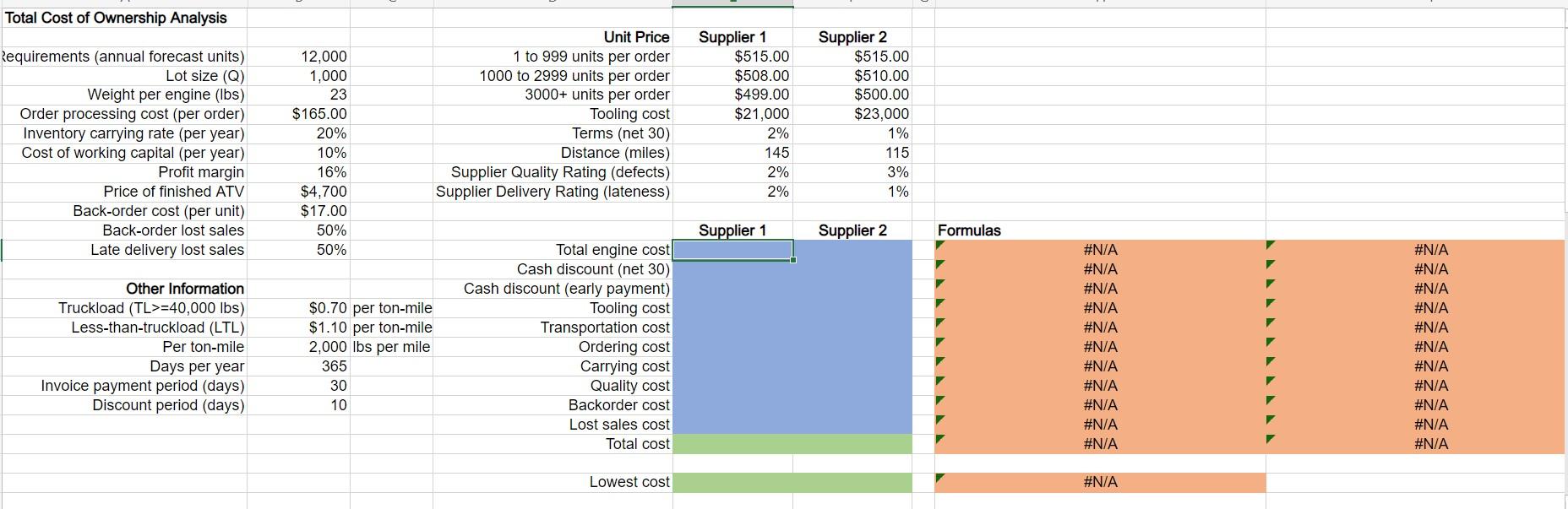Click the error marker next to Backorder cost formula
The image size is (1568, 509).
[x=940, y=400]
